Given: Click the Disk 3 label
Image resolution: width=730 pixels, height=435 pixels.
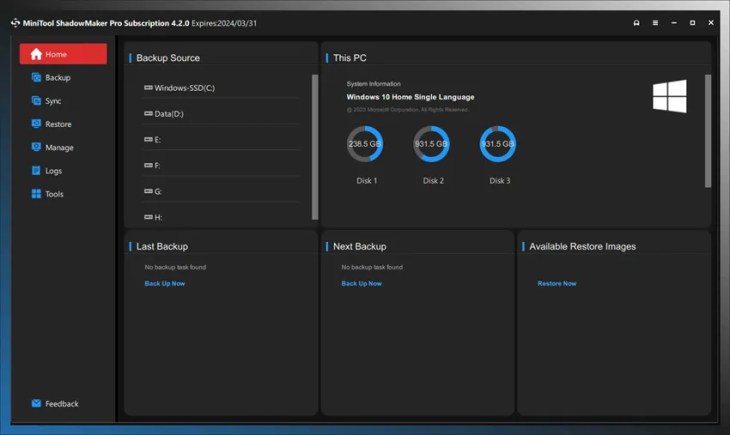Looking at the screenshot, I should click(x=500, y=181).
